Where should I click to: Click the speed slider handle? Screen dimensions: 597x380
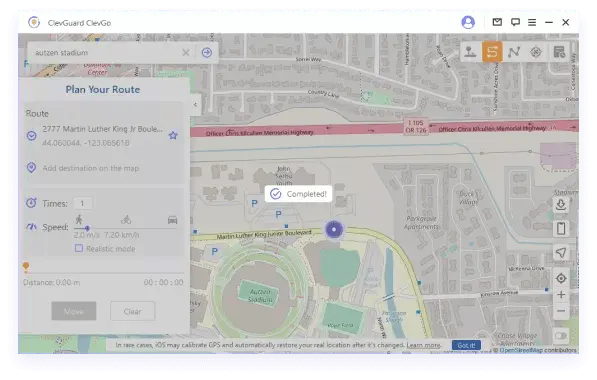tap(87, 228)
